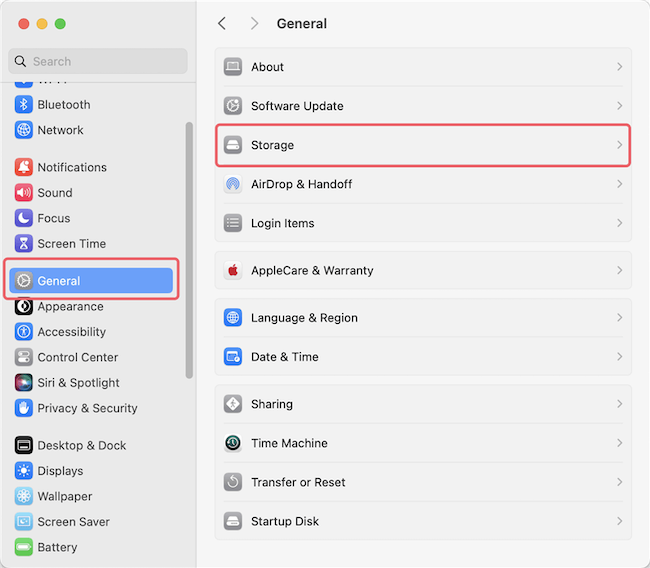Click the Control Center icon
The image size is (650, 568).
[24, 357]
